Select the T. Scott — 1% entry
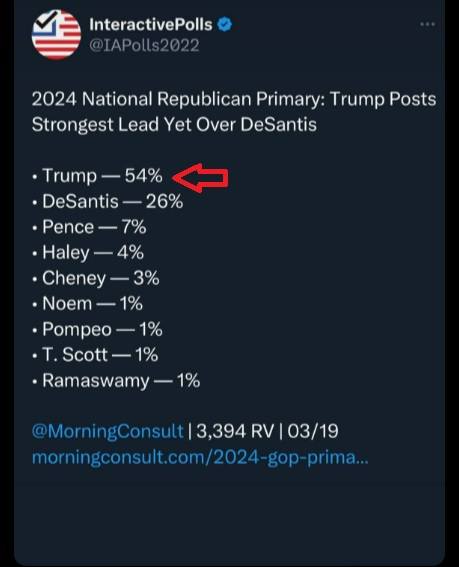459x567 pixels. pos(95,355)
